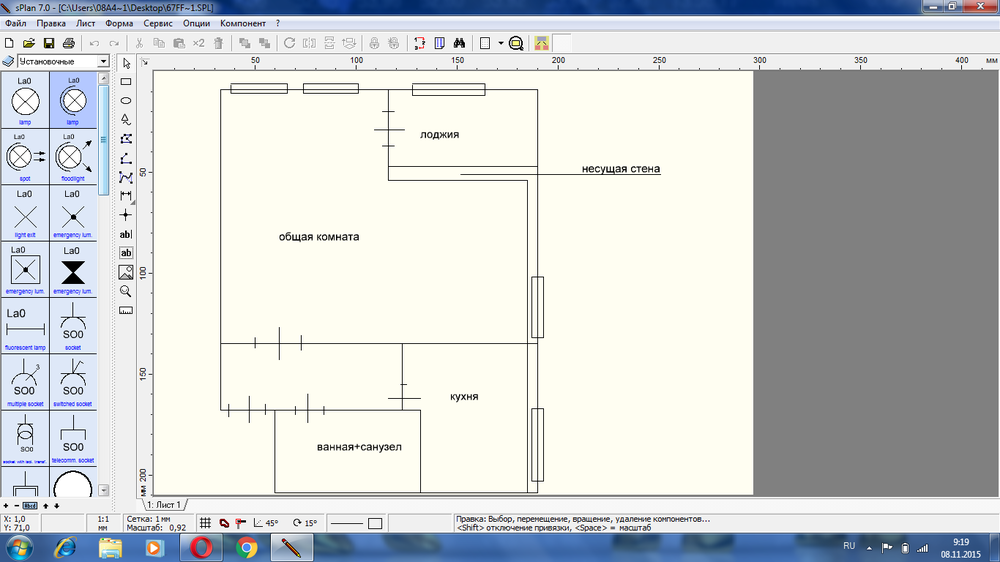Open the Сервис menu
Image resolution: width=1000 pixels, height=562 pixels.
(x=157, y=23)
